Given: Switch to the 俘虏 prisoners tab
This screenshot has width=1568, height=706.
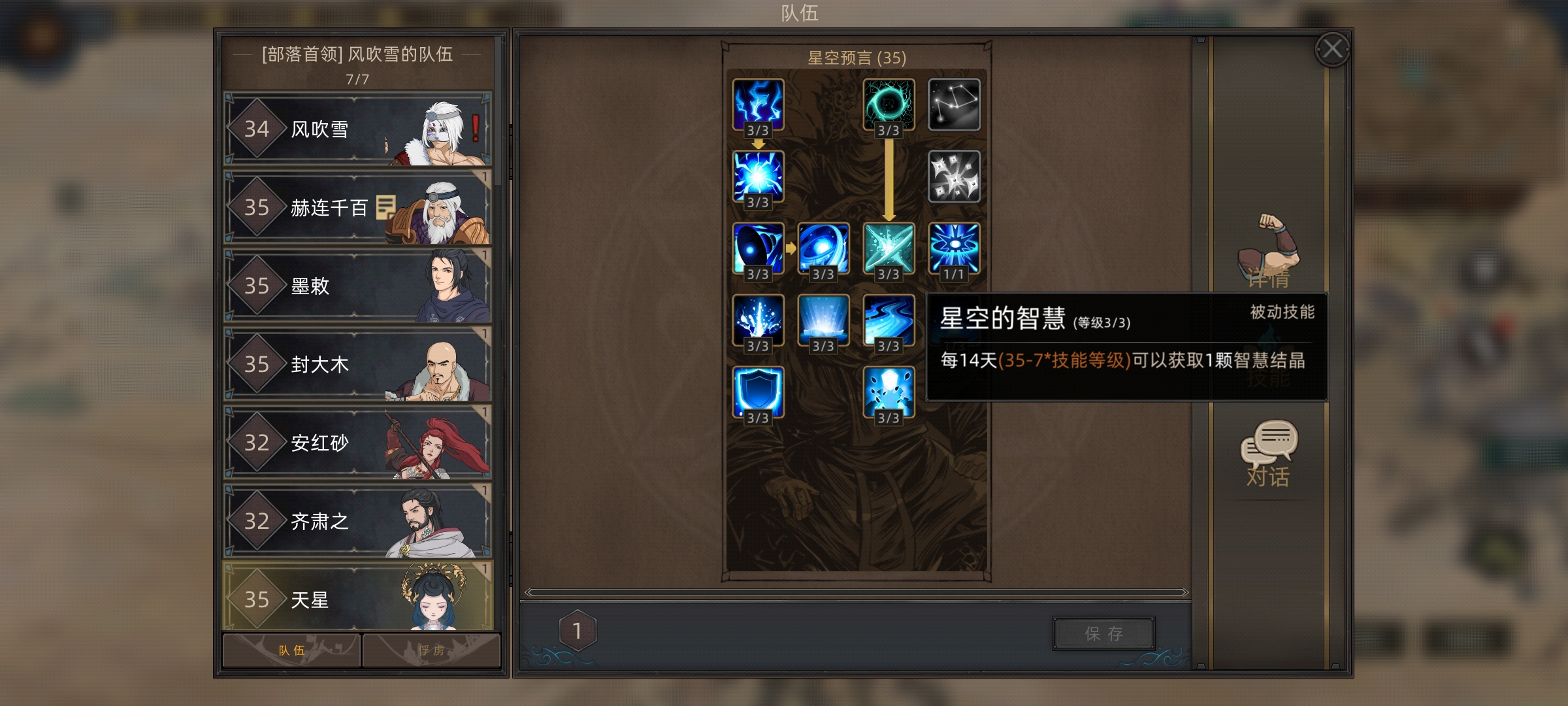Looking at the screenshot, I should coord(431,650).
